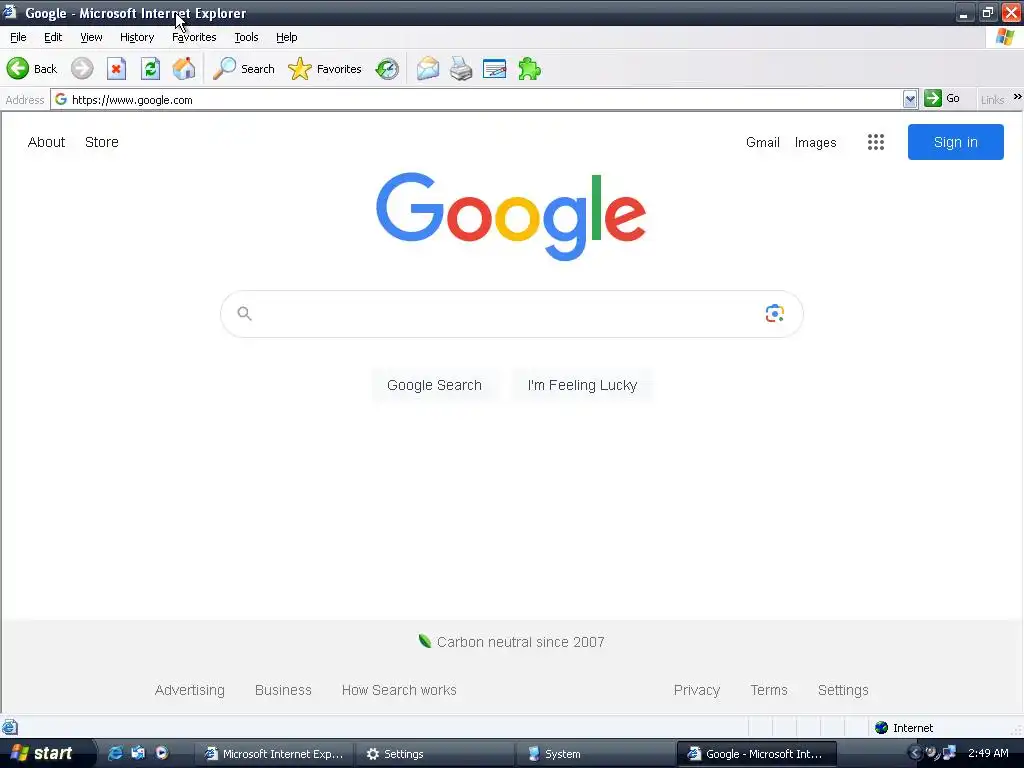Open the Google apps grid icon
Image resolution: width=1024 pixels, height=768 pixels.
pyautogui.click(x=876, y=142)
